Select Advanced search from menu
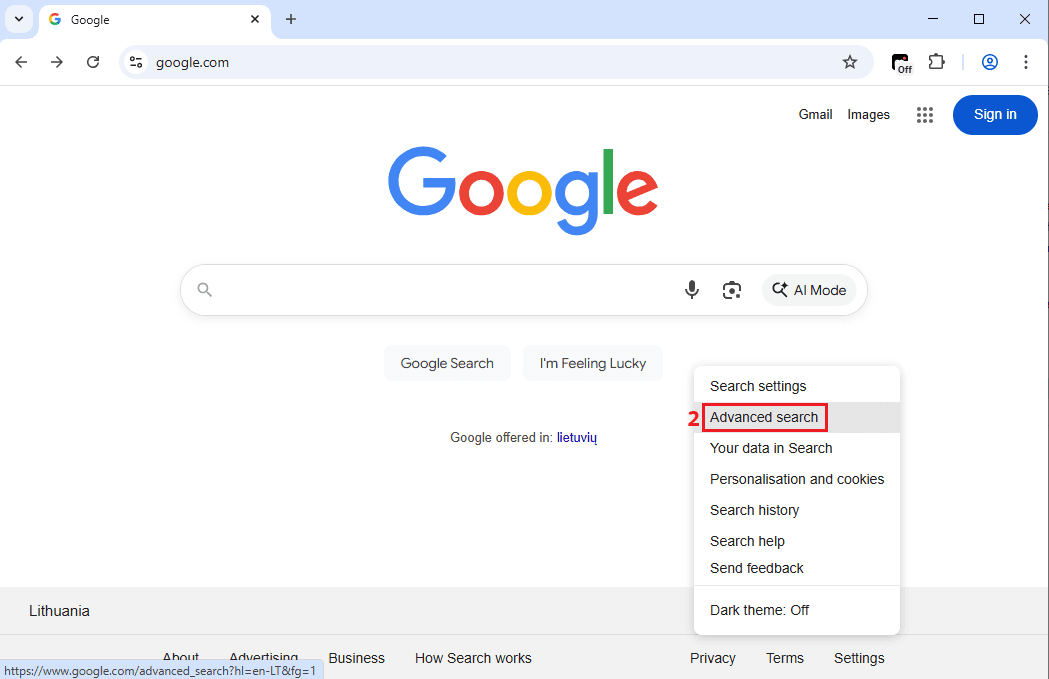This screenshot has height=679, width=1049. 764,417
